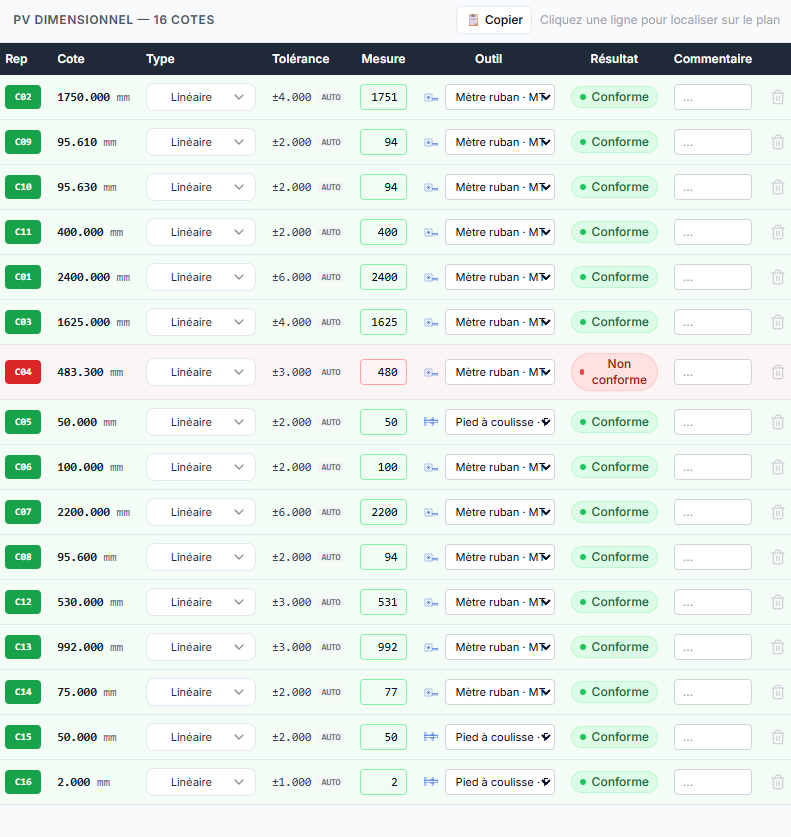Click tape measure icon in row C13
Image resolution: width=791 pixels, height=837 pixels.
[431, 648]
